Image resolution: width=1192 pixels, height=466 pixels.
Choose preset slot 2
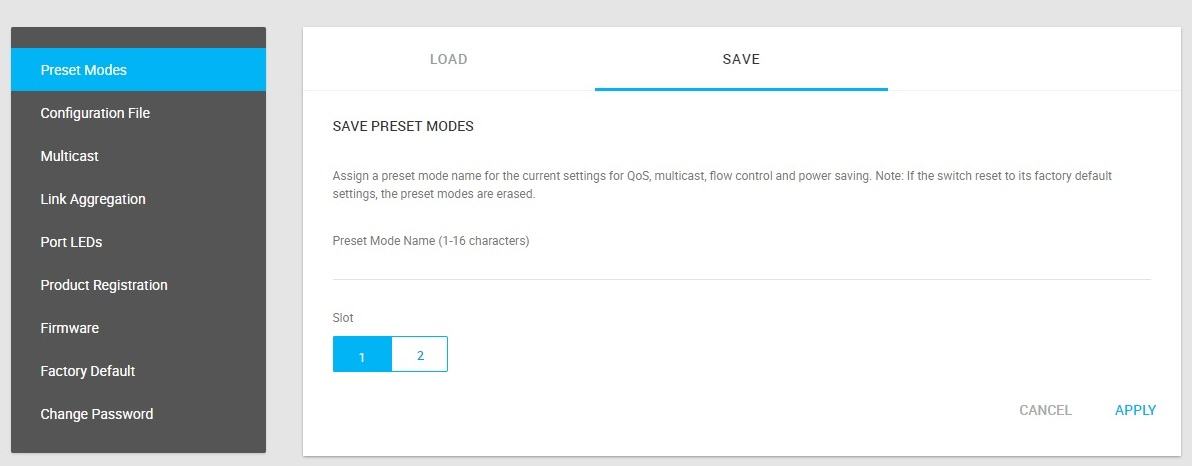[420, 355]
